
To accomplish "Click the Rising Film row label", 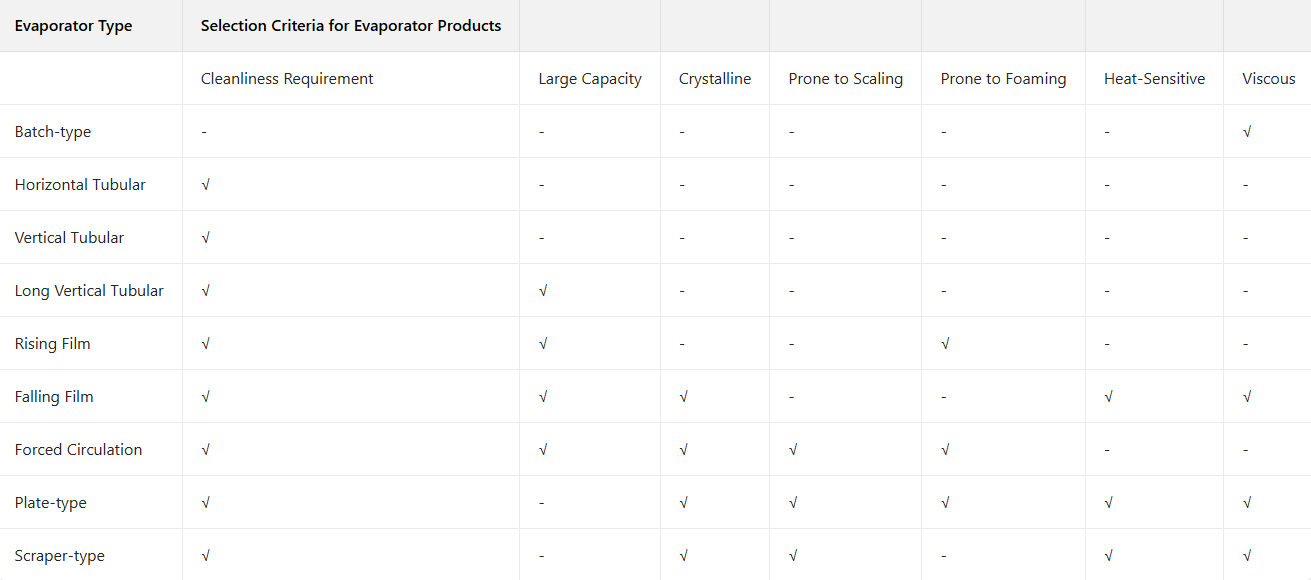I will [52, 344].
